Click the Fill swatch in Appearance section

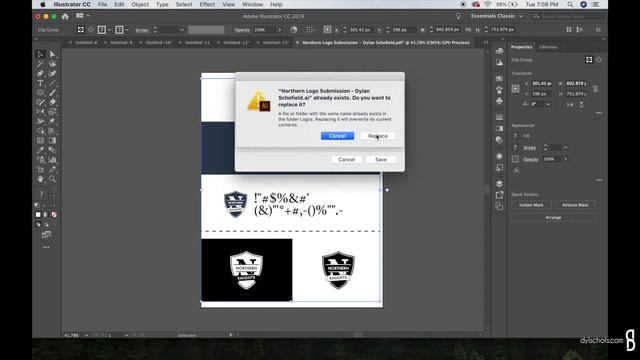coord(516,136)
